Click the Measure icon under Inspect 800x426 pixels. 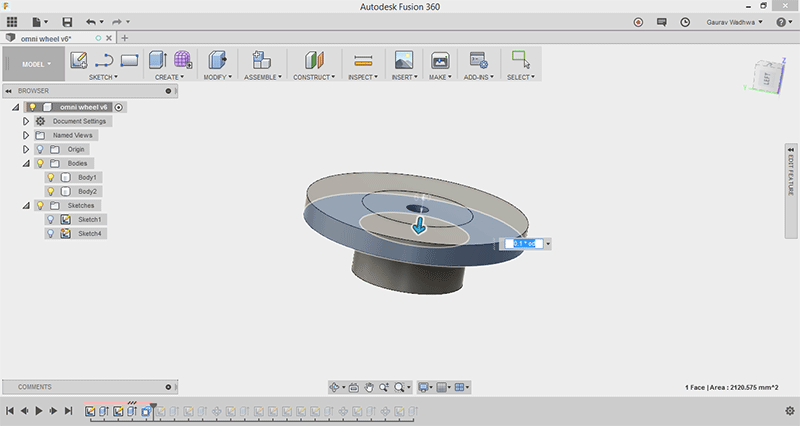[x=364, y=60]
